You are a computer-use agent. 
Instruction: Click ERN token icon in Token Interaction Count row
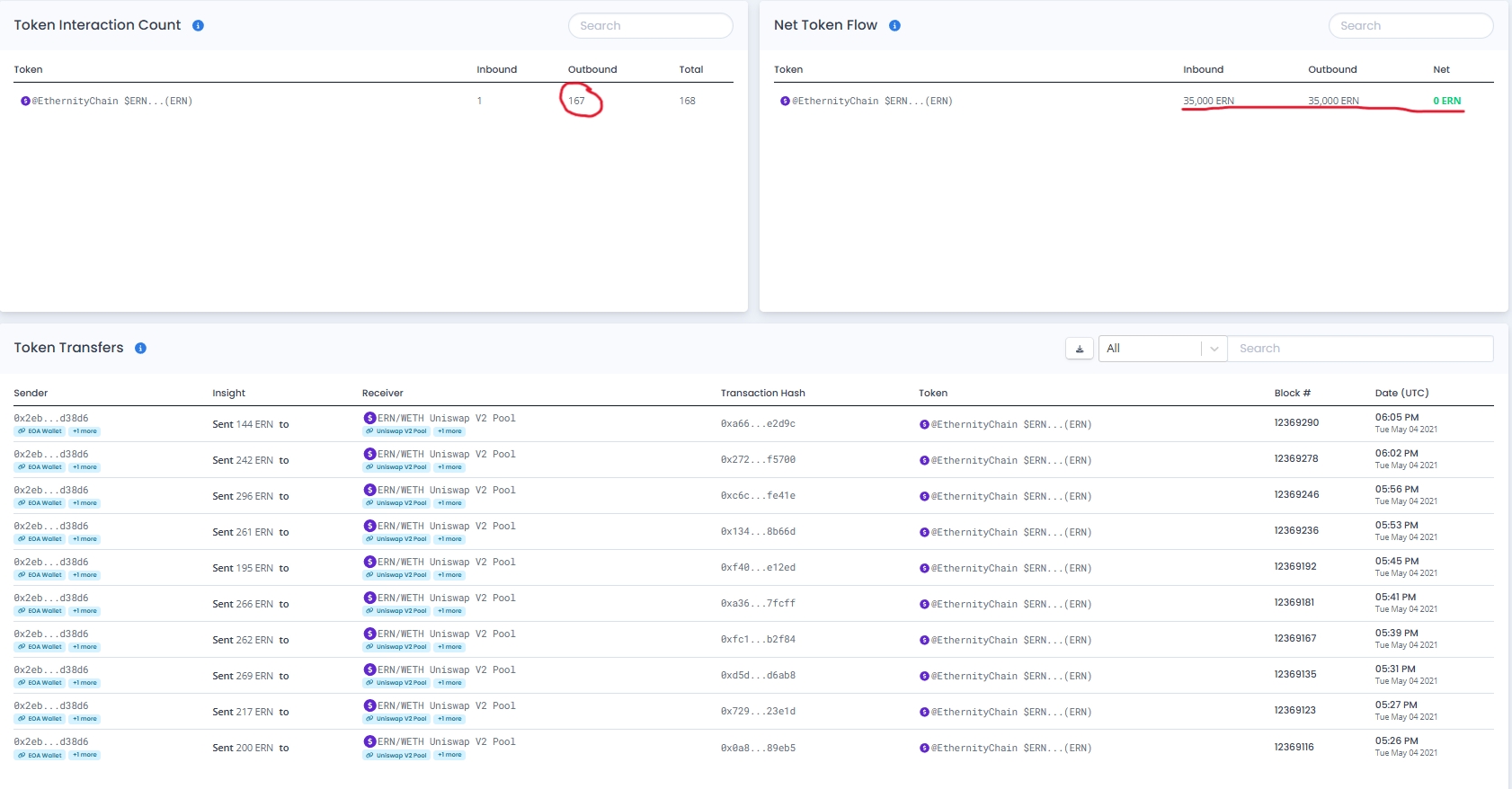[25, 101]
